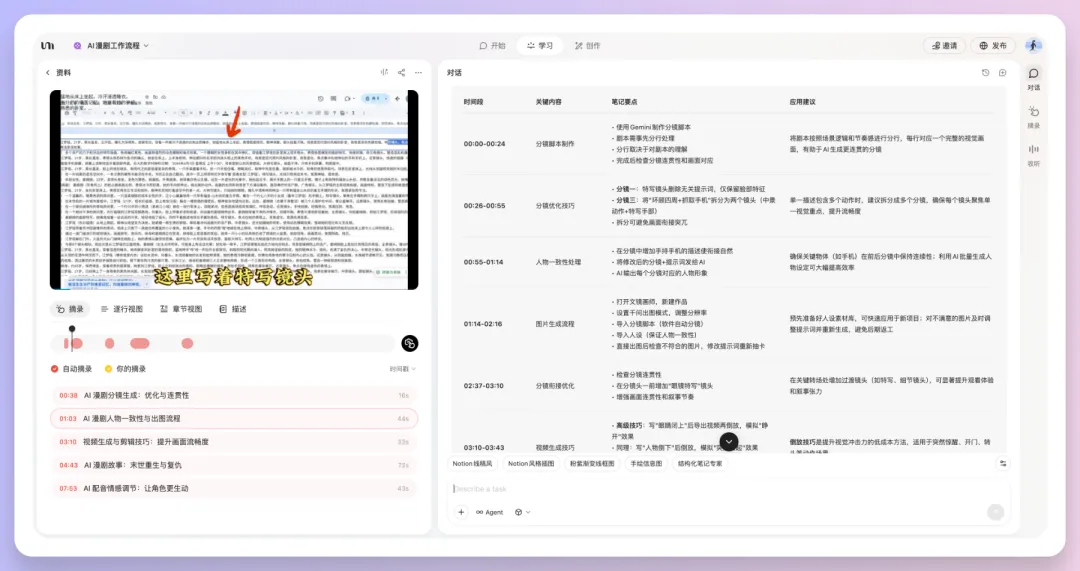Switch to the 章节视图 tab
The height and width of the screenshot is (571, 1080).
tap(181, 309)
